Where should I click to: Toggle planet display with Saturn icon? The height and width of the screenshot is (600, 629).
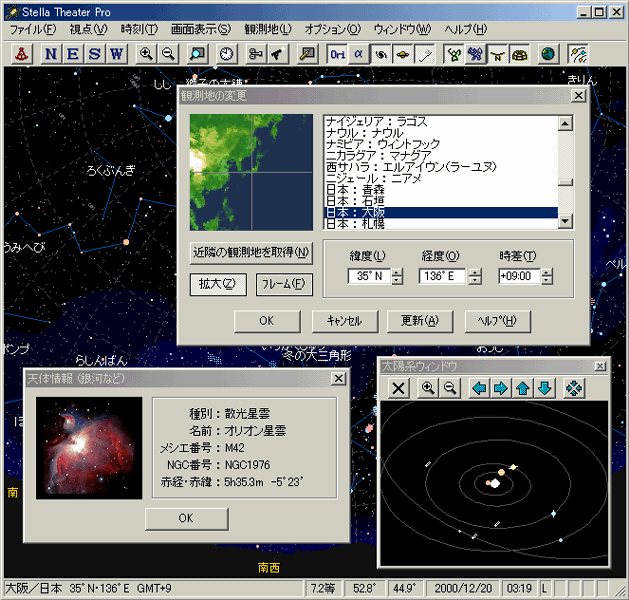(x=403, y=54)
